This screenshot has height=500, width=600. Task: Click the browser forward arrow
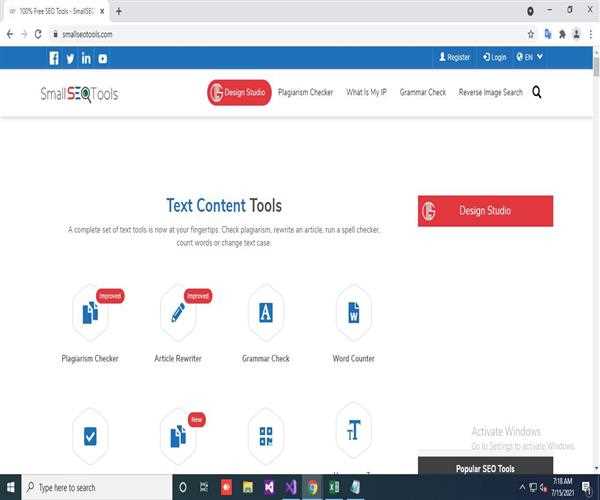24,34
